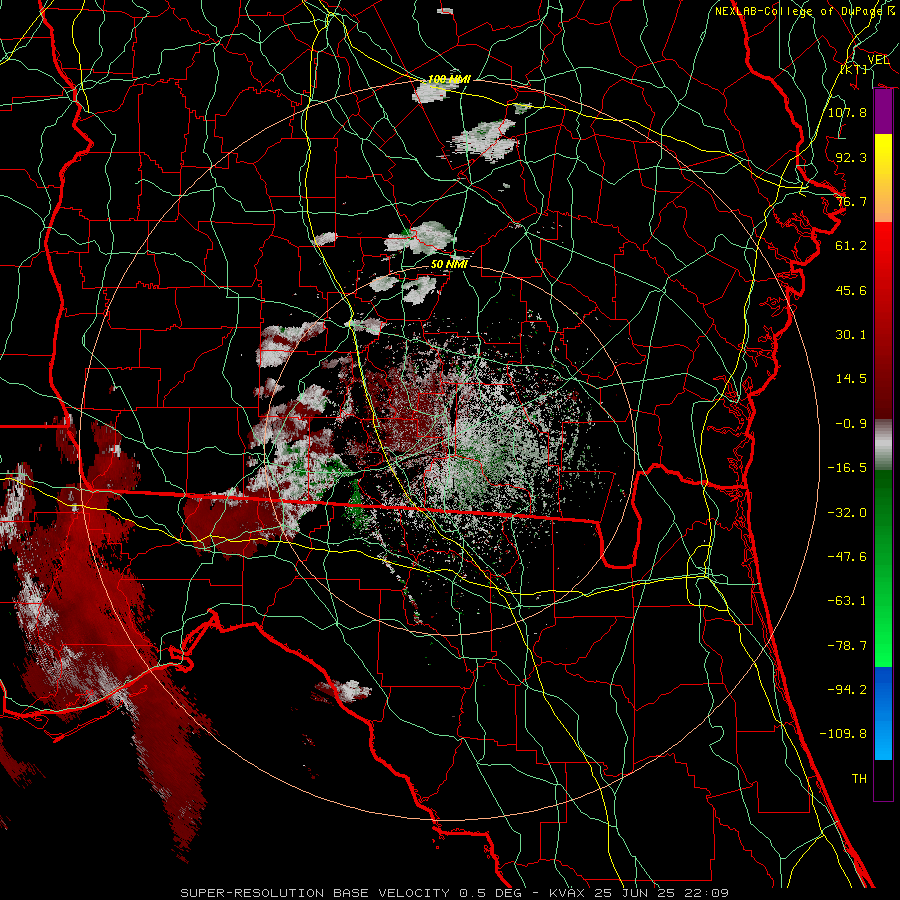
Task: Click the Super-Resolution Base Velocity caption
Action: click(x=454, y=893)
